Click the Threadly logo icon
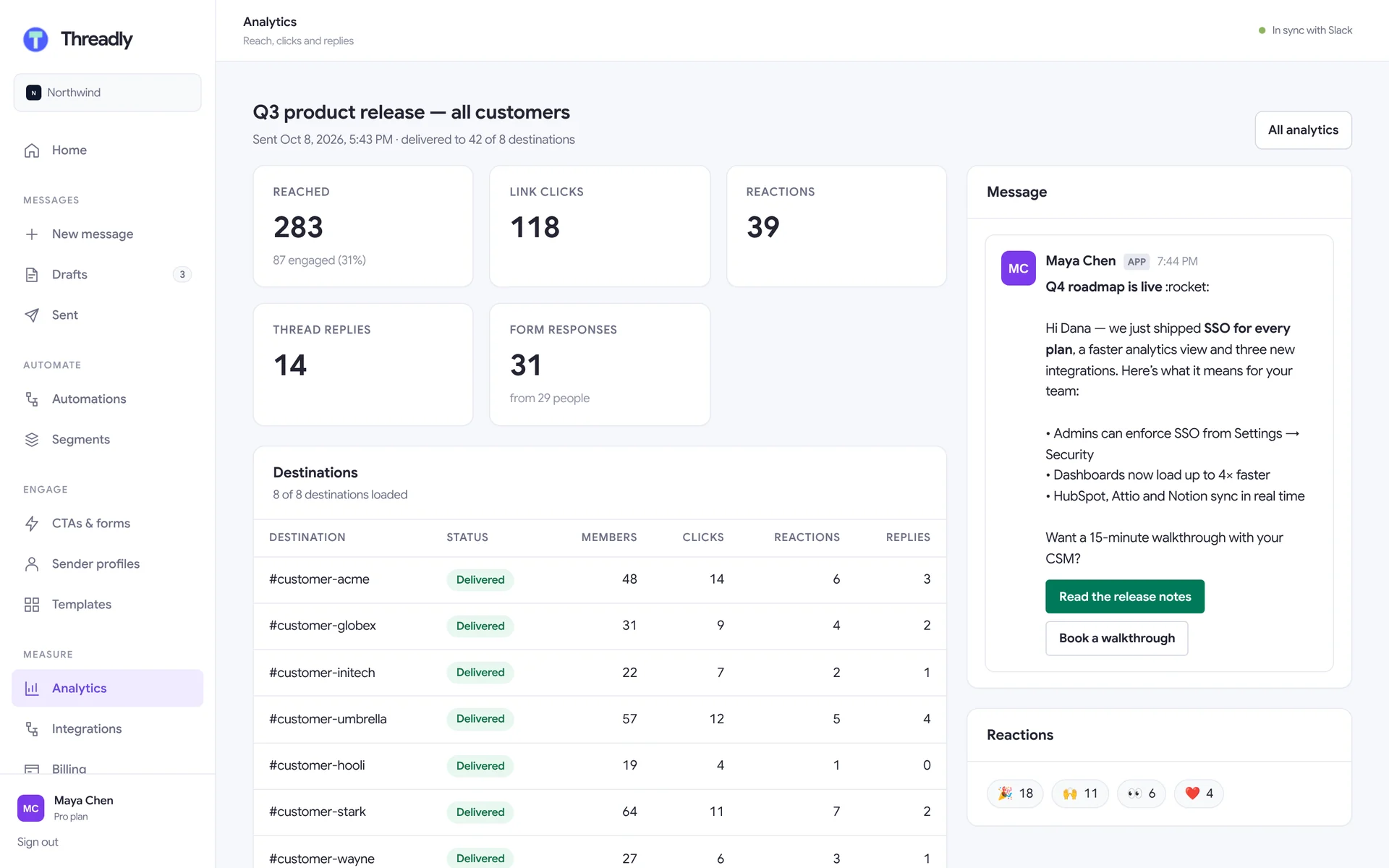 click(x=35, y=39)
